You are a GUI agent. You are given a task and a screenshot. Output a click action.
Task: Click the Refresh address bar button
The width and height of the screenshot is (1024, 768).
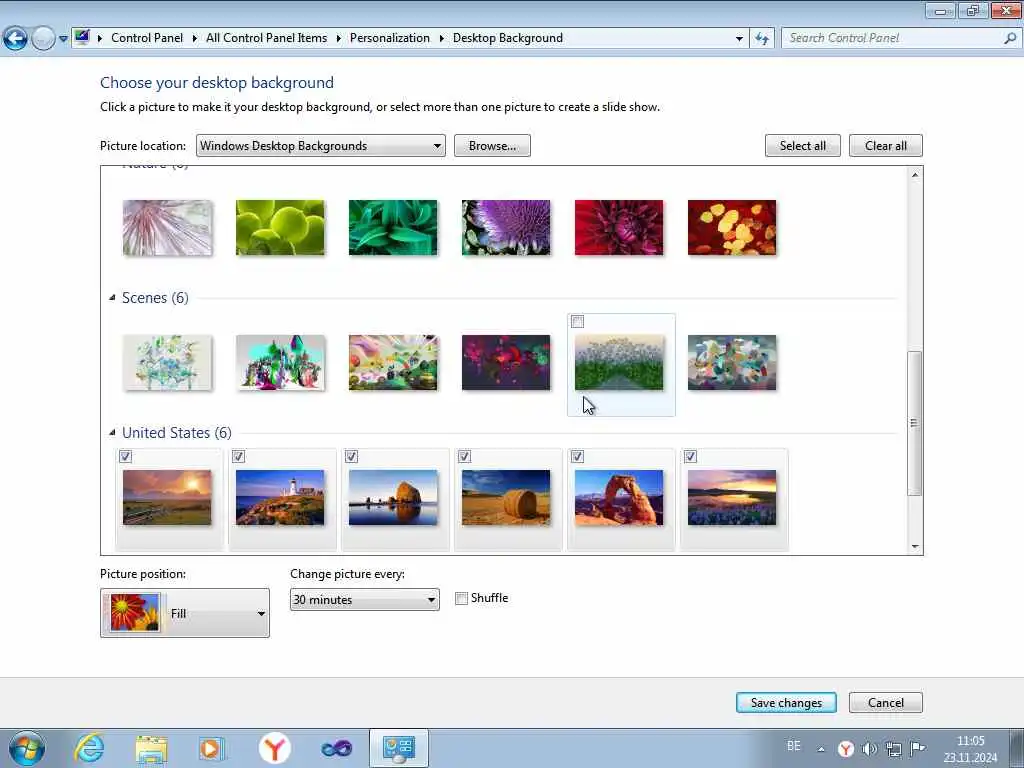click(761, 39)
